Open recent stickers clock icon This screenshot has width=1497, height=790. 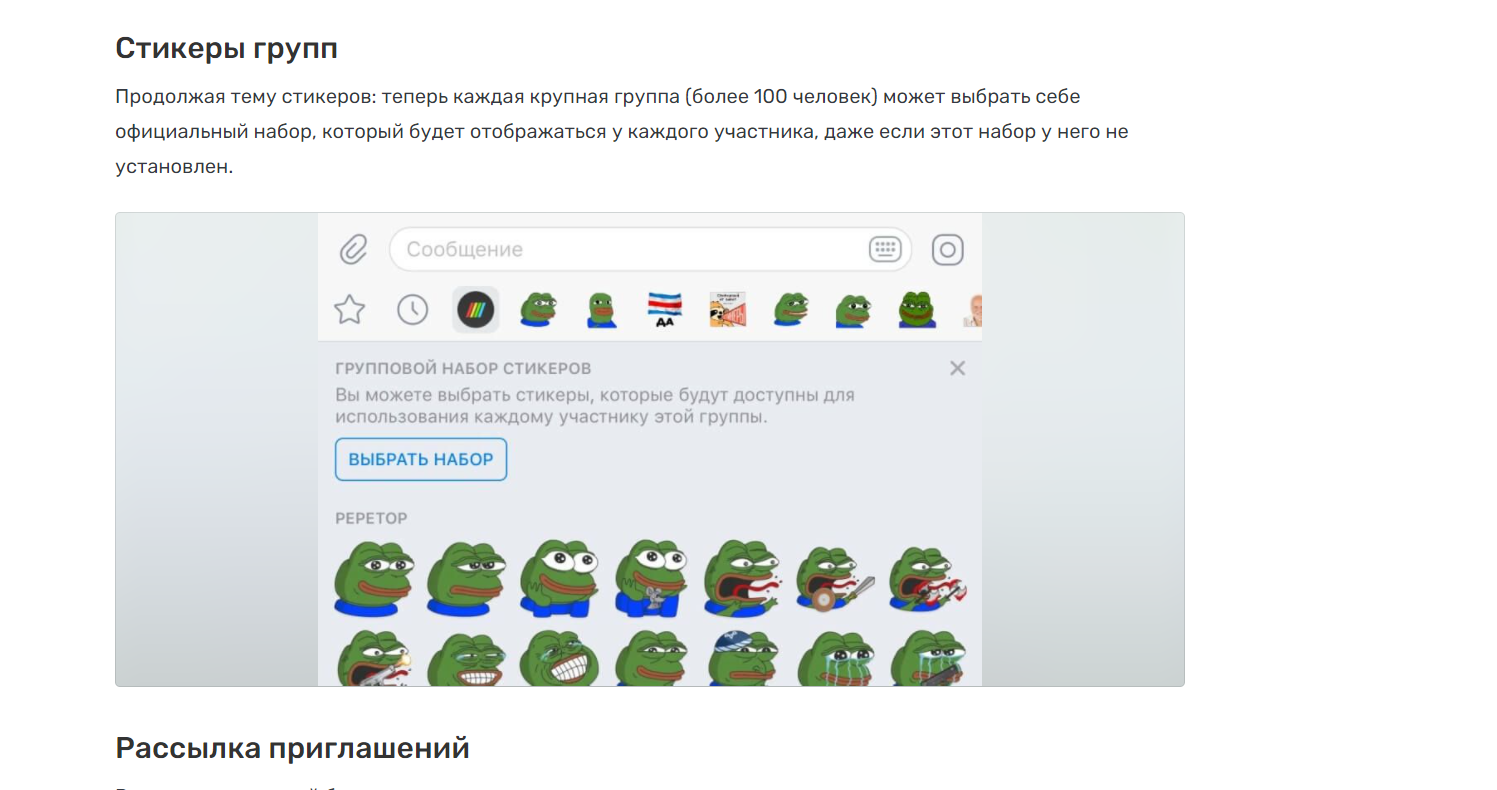412,310
